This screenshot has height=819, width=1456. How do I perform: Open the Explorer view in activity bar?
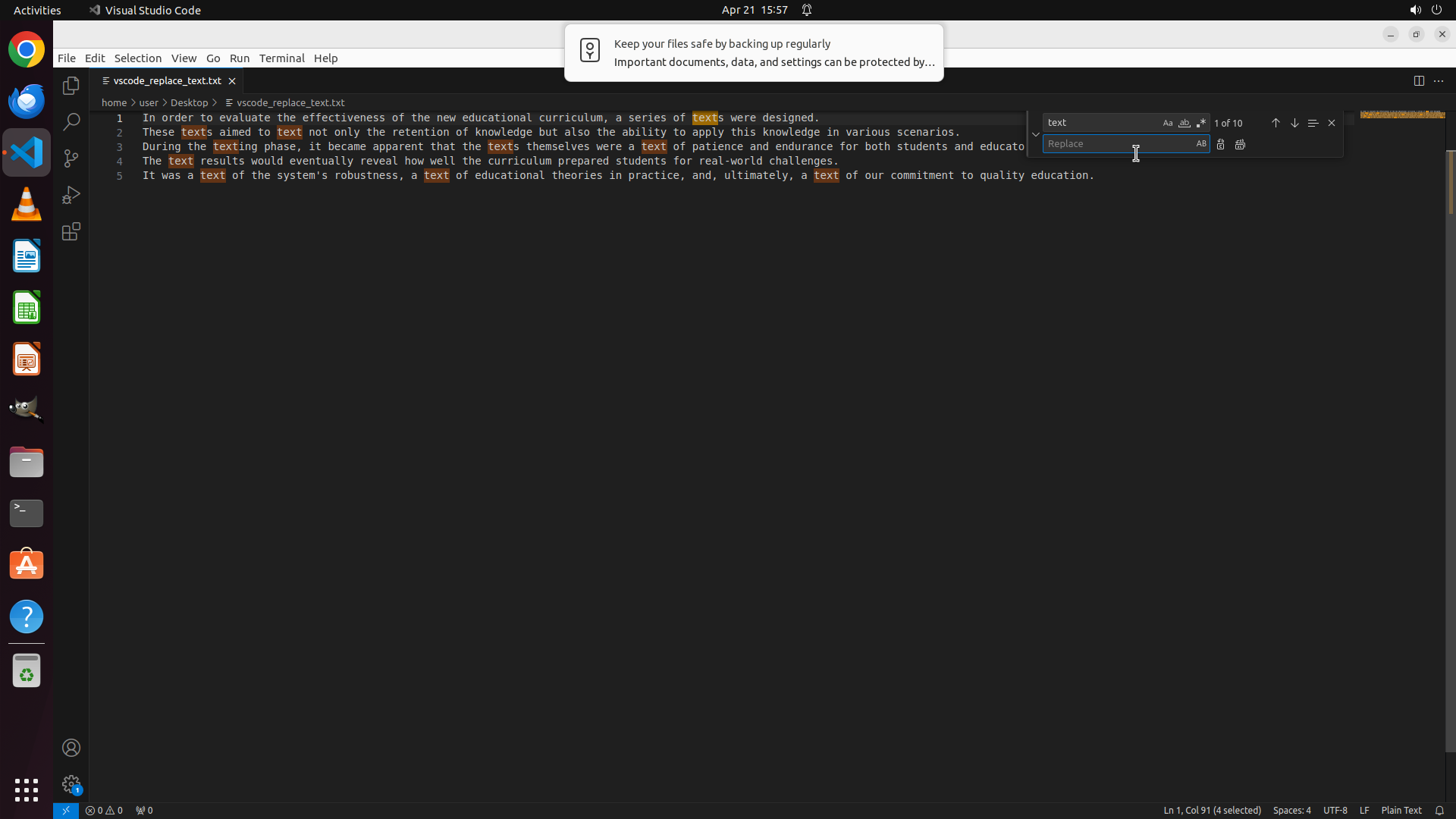71,86
